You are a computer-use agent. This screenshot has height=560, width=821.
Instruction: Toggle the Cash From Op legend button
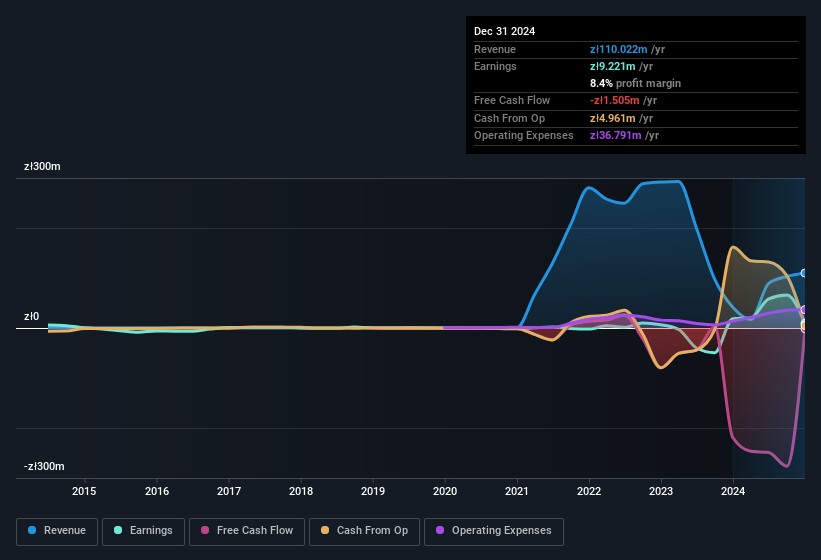tap(364, 531)
